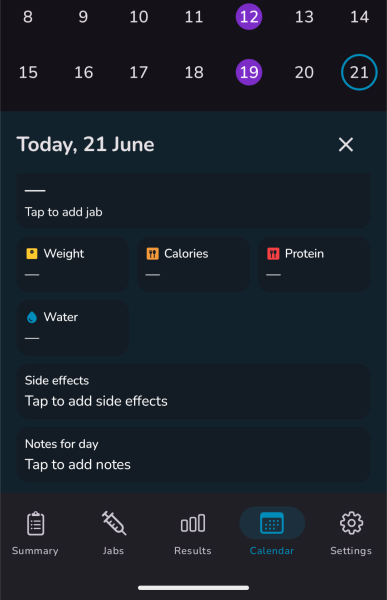
Task: Pick date 20 in the calendar
Action: coord(304,72)
